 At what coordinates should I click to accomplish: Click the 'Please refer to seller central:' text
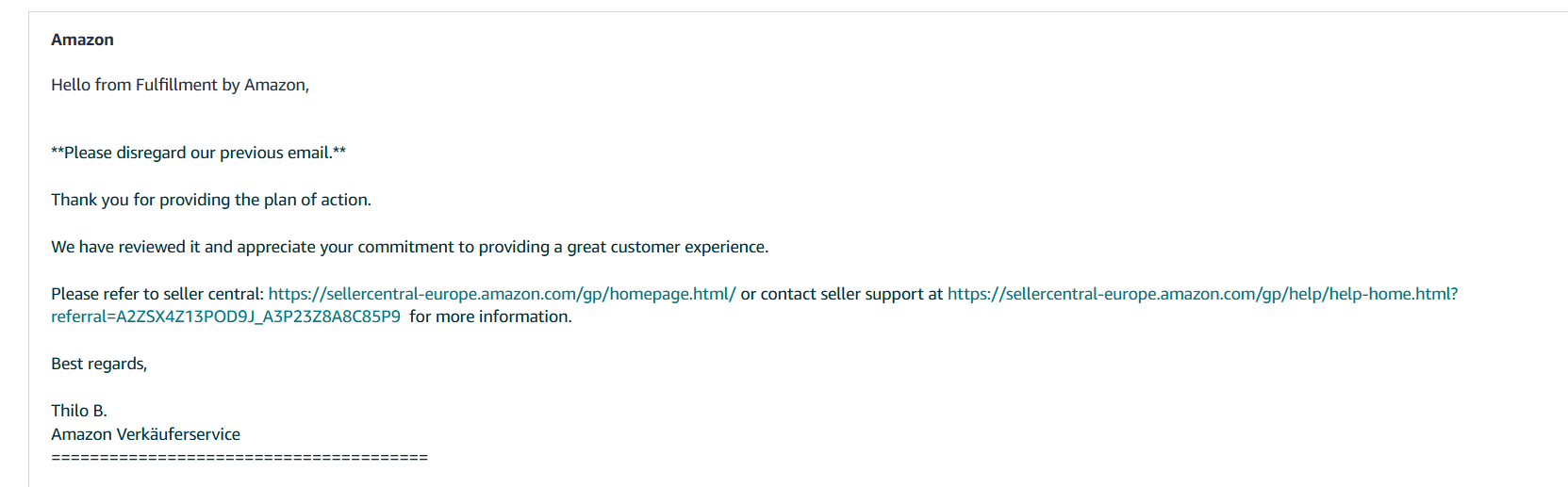click(157, 294)
